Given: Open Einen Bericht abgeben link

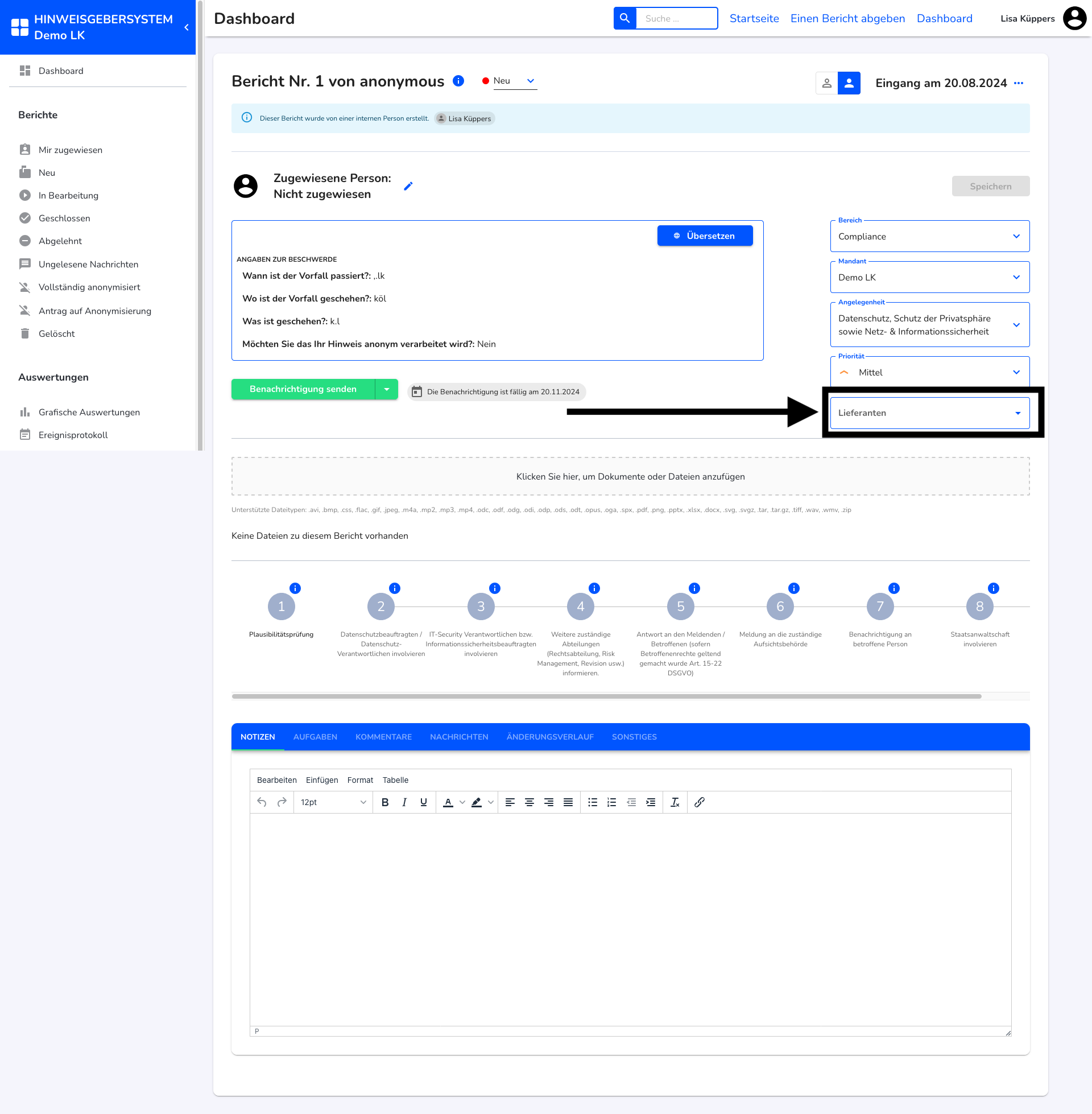Looking at the screenshot, I should click(x=847, y=18).
